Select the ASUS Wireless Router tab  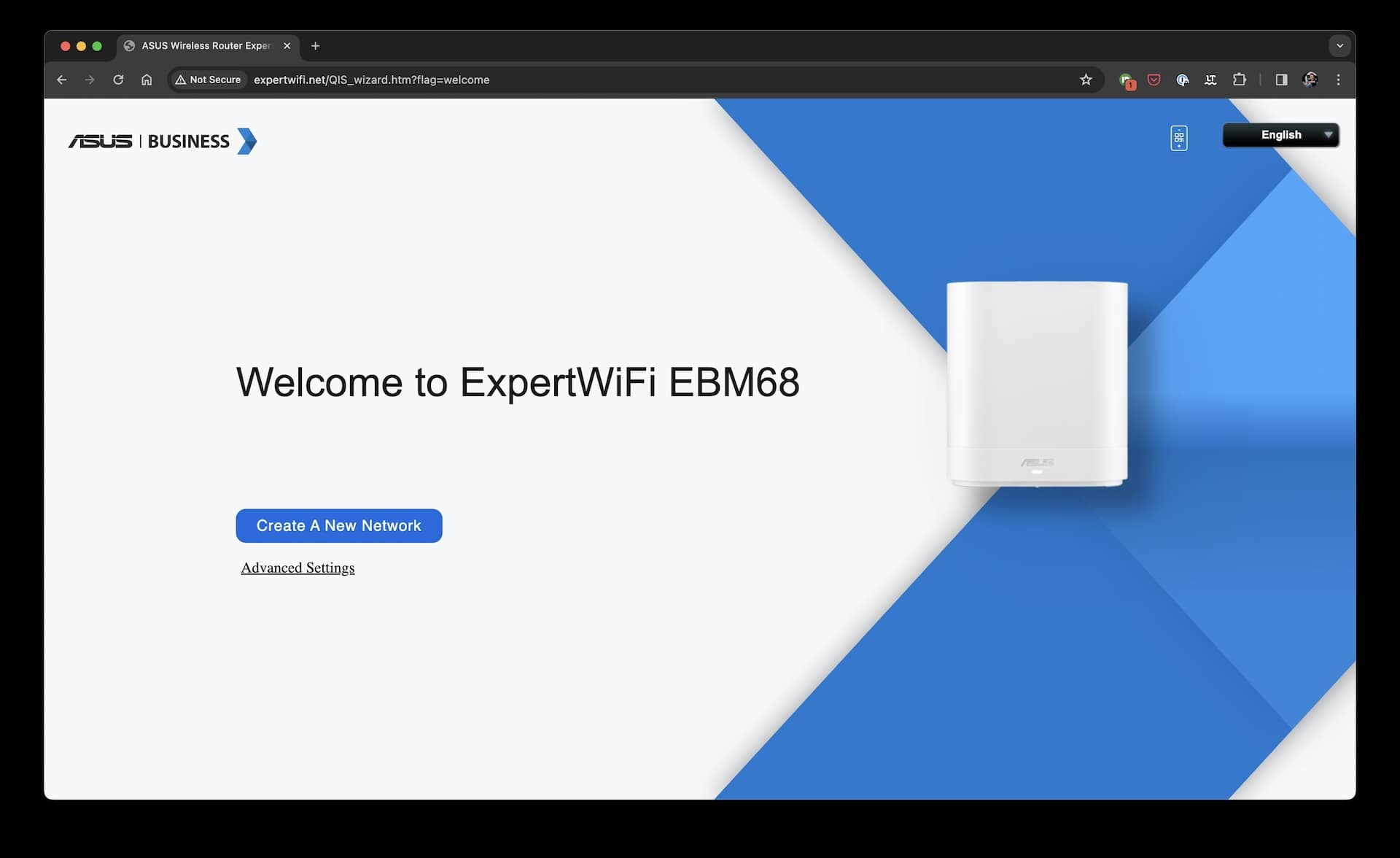(x=206, y=45)
